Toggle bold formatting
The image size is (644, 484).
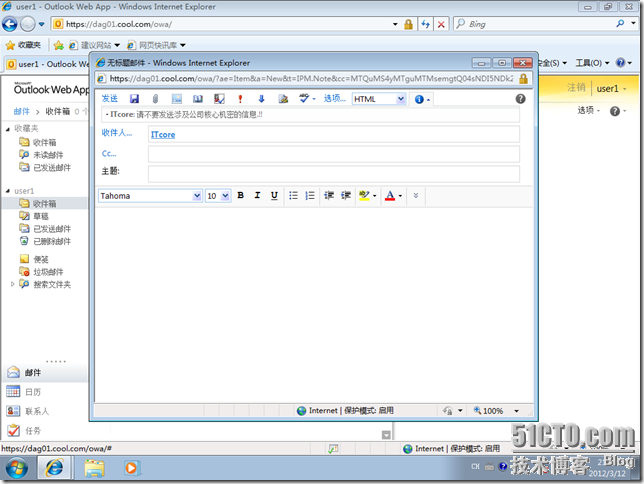[x=240, y=196]
